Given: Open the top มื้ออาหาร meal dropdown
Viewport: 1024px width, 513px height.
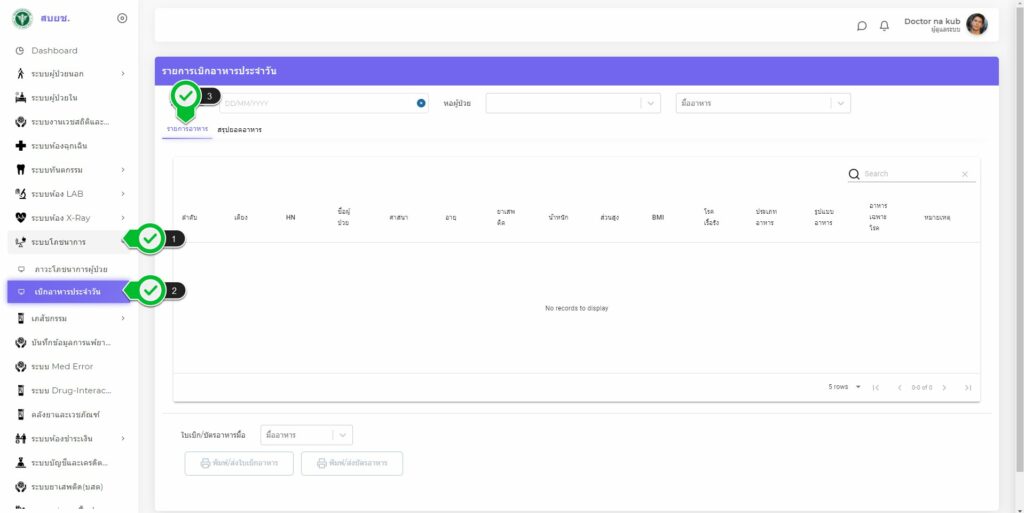Looking at the screenshot, I should point(762,103).
